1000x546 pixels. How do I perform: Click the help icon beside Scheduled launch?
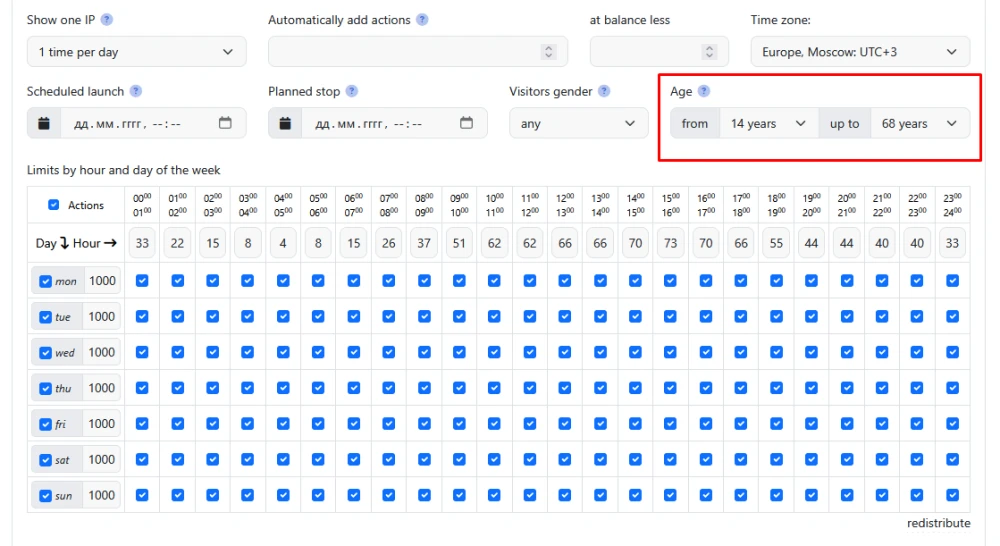click(x=136, y=91)
